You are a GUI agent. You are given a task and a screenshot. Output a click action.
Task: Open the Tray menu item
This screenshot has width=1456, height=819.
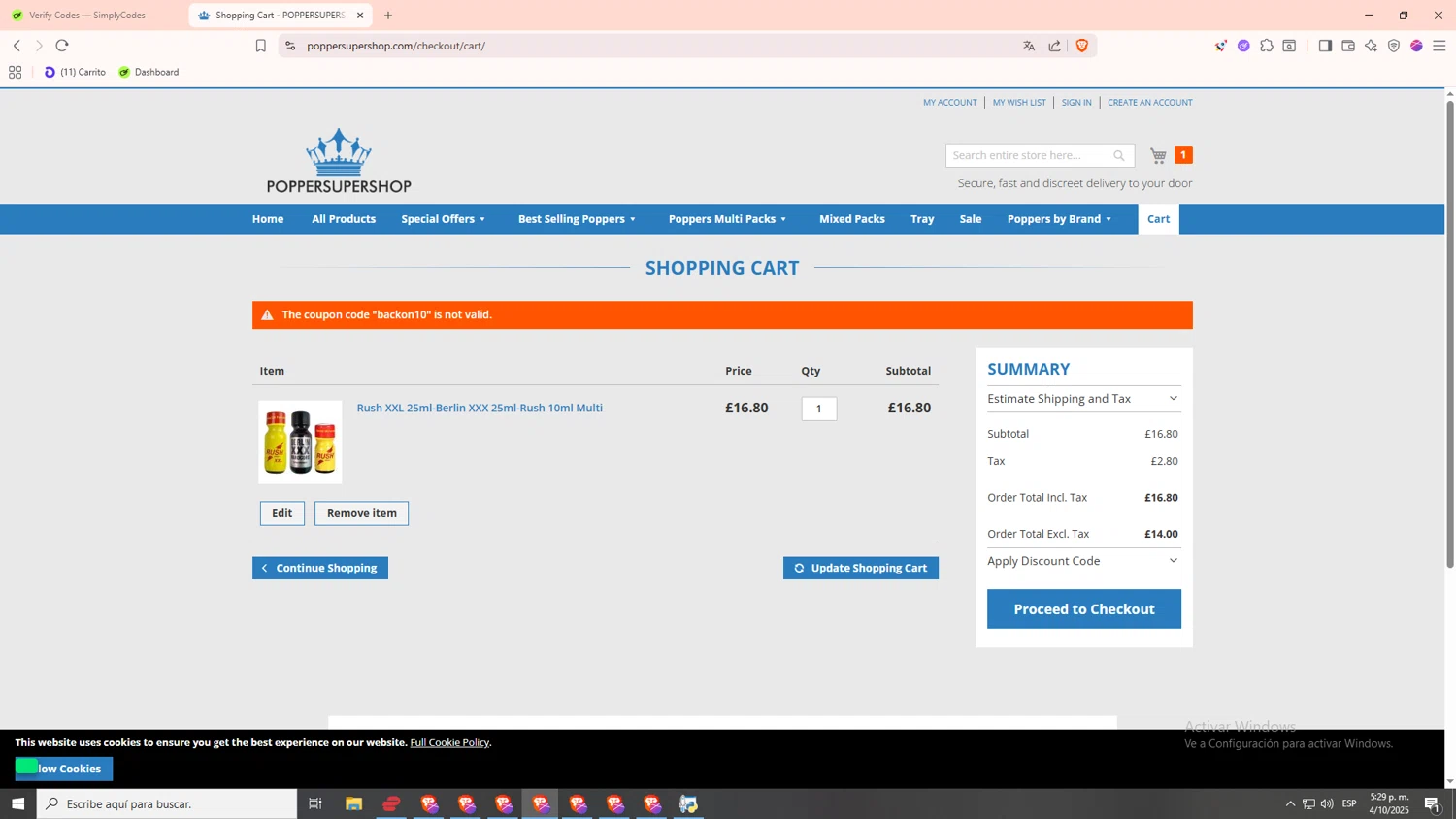pyautogui.click(x=922, y=219)
